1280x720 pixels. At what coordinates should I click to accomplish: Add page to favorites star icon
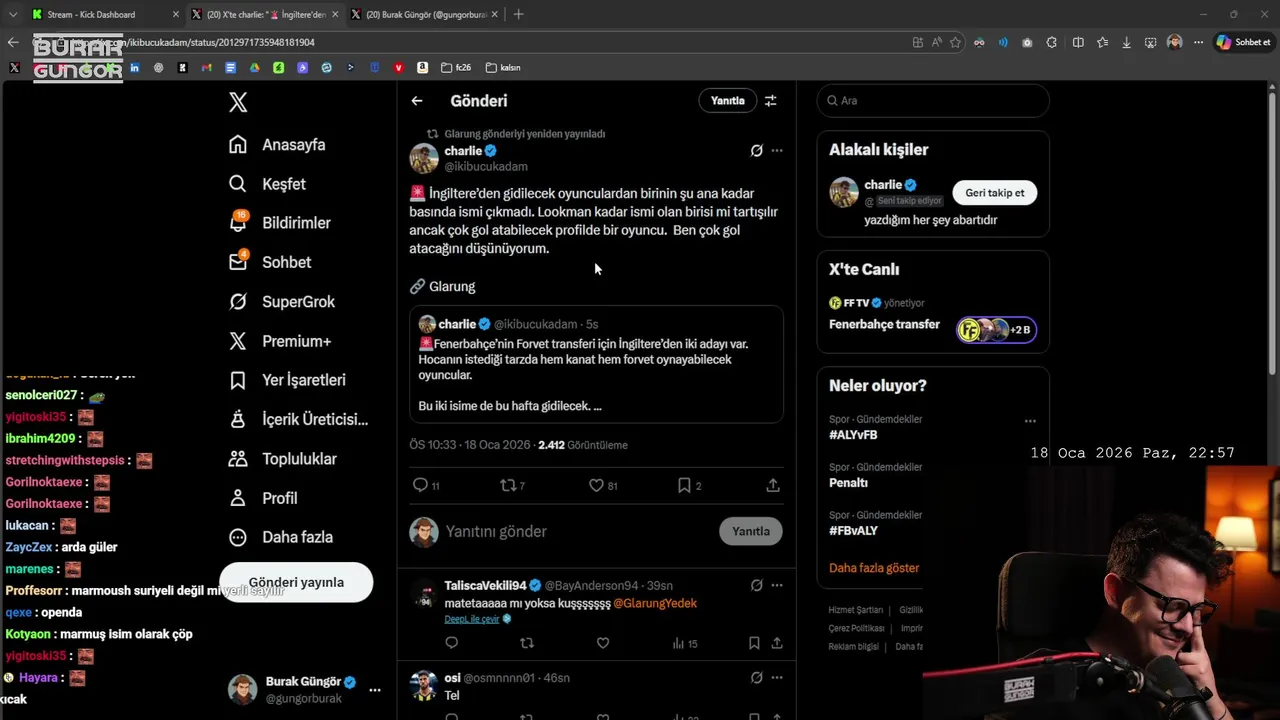click(956, 42)
